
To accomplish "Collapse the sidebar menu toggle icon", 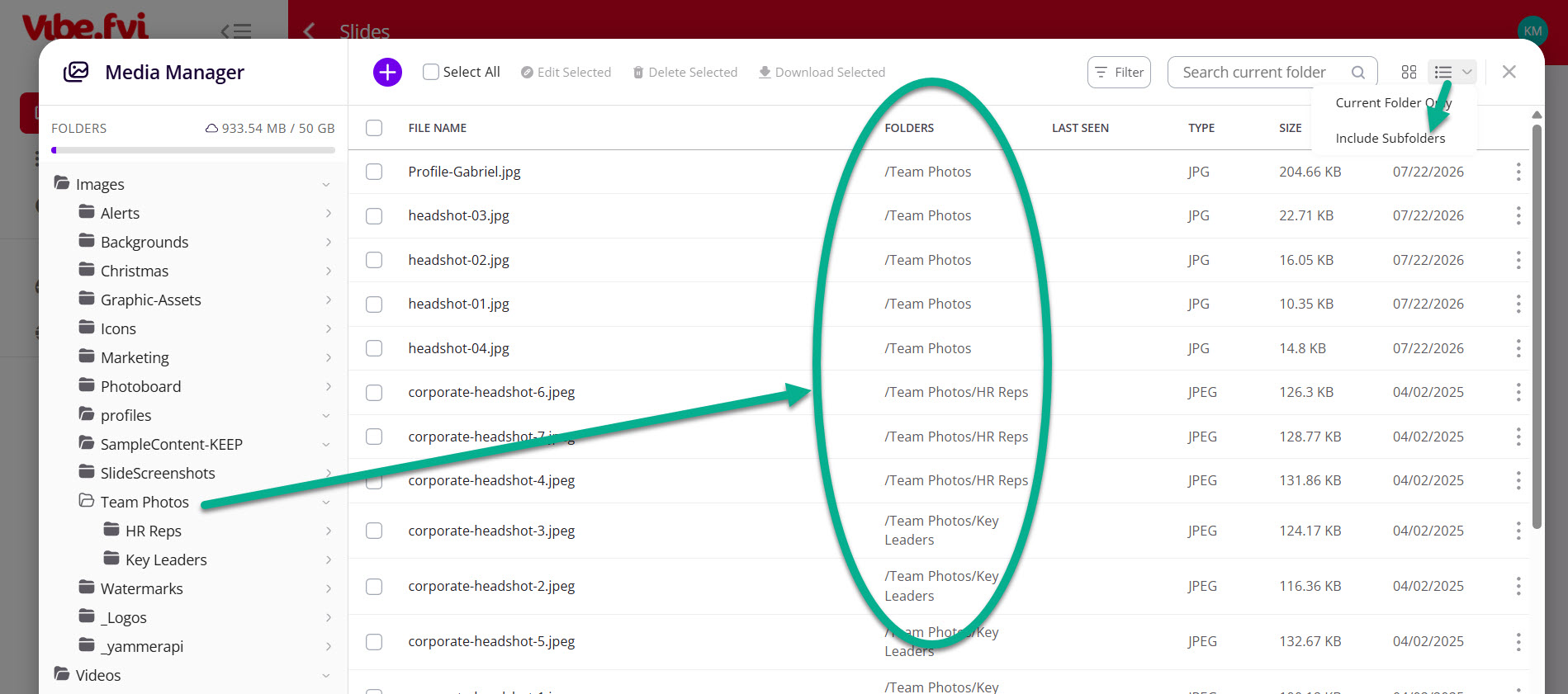I will pyautogui.click(x=236, y=31).
